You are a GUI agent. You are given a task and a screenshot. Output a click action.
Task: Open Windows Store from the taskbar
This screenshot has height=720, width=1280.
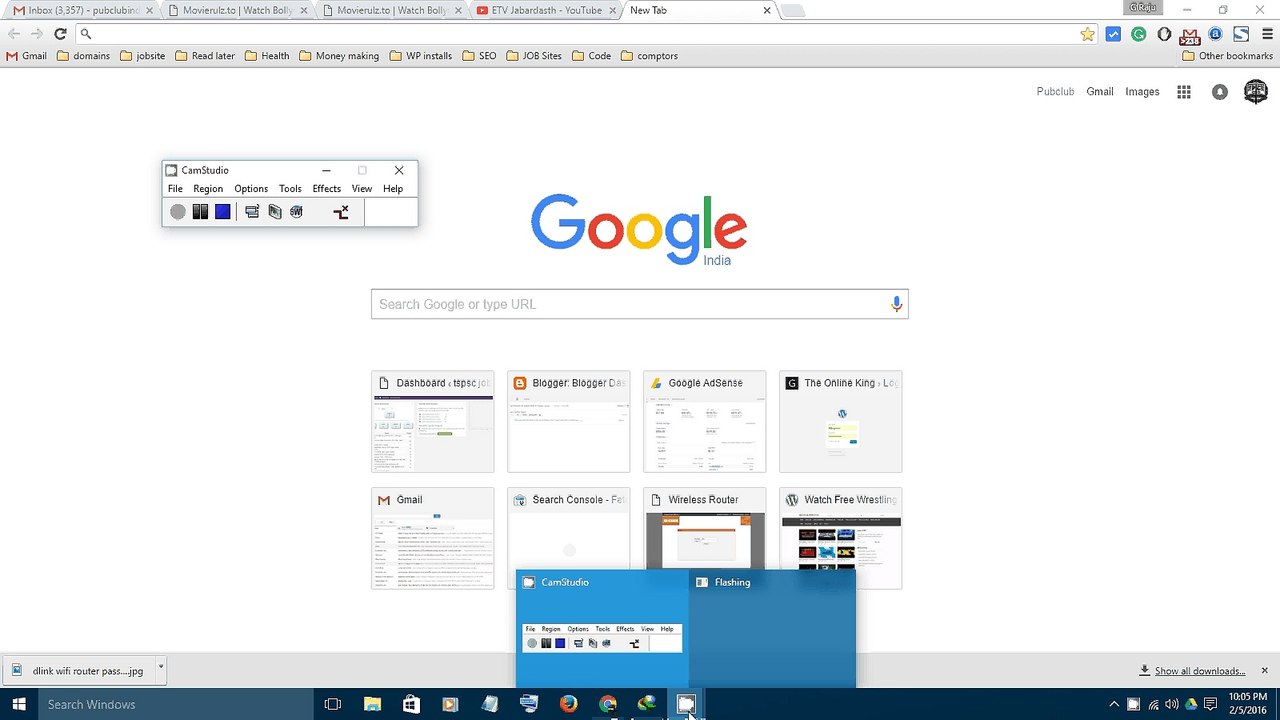(411, 704)
